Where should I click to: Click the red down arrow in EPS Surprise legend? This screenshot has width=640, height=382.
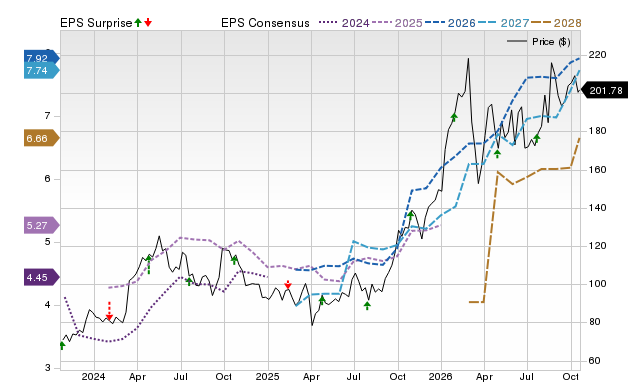[x=148, y=23]
